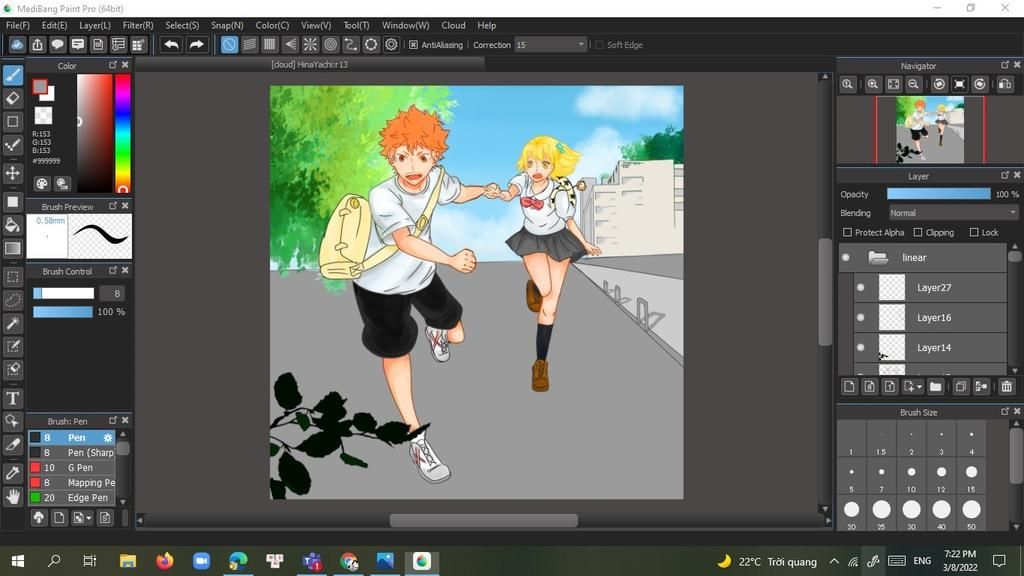Hide the linear folder visibility
The image size is (1024, 576).
(846, 257)
